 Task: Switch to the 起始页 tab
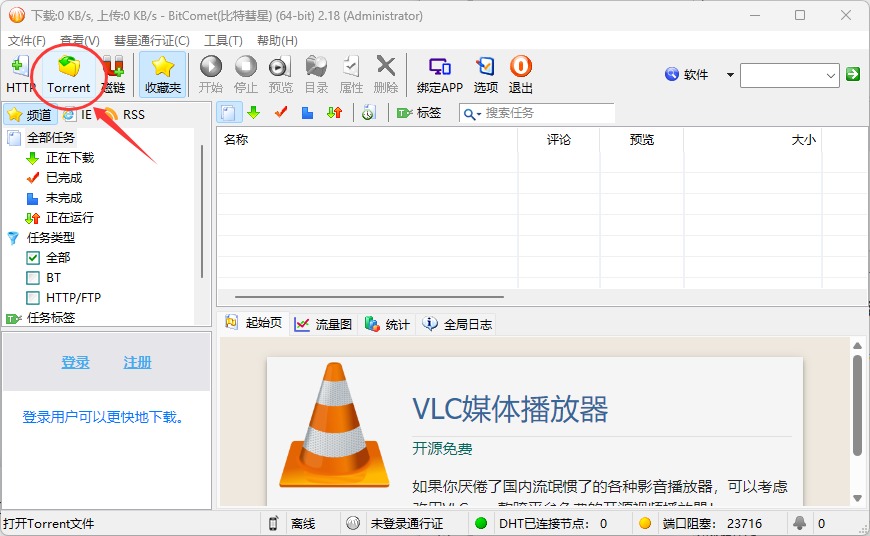pyautogui.click(x=255, y=323)
